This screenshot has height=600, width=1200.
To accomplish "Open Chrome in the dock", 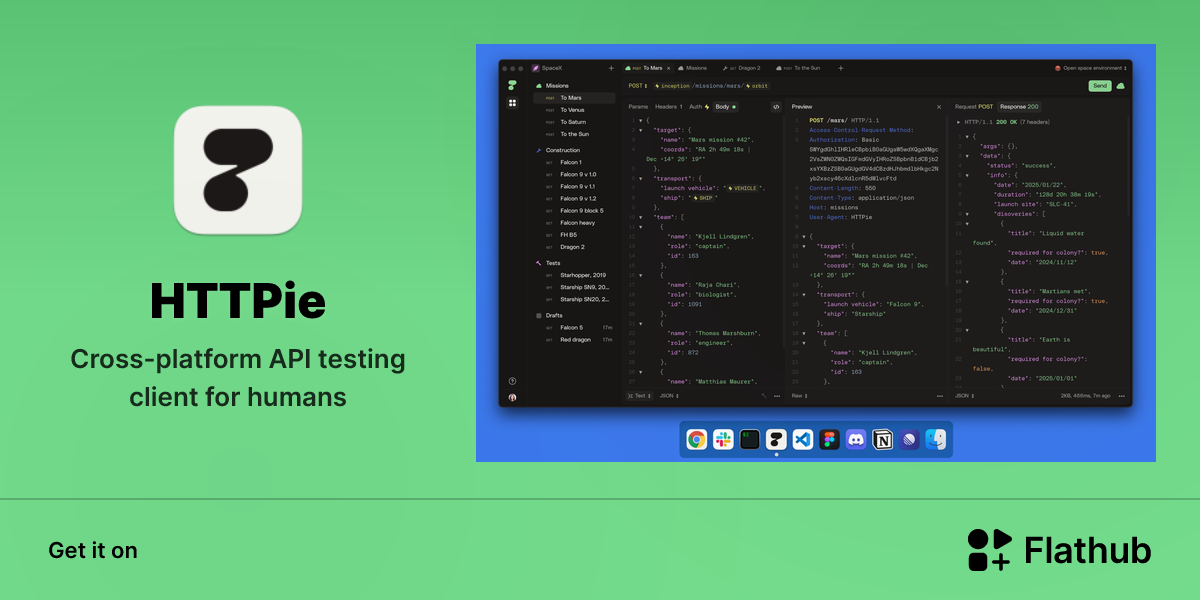I will pos(697,439).
